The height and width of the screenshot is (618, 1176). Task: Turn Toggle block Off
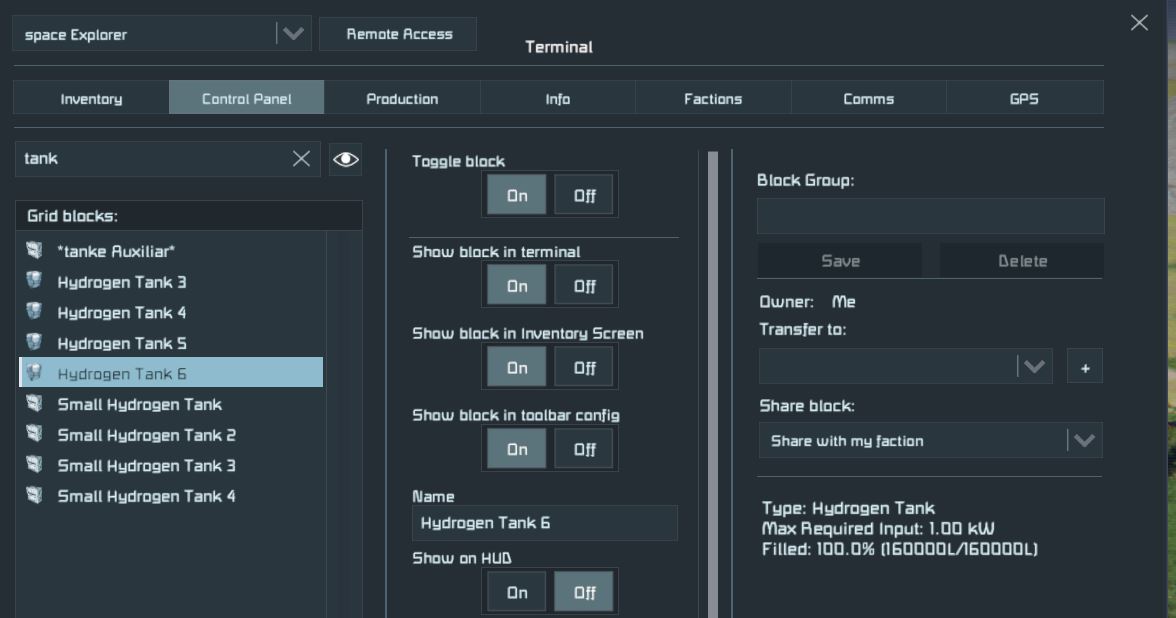[x=585, y=195]
